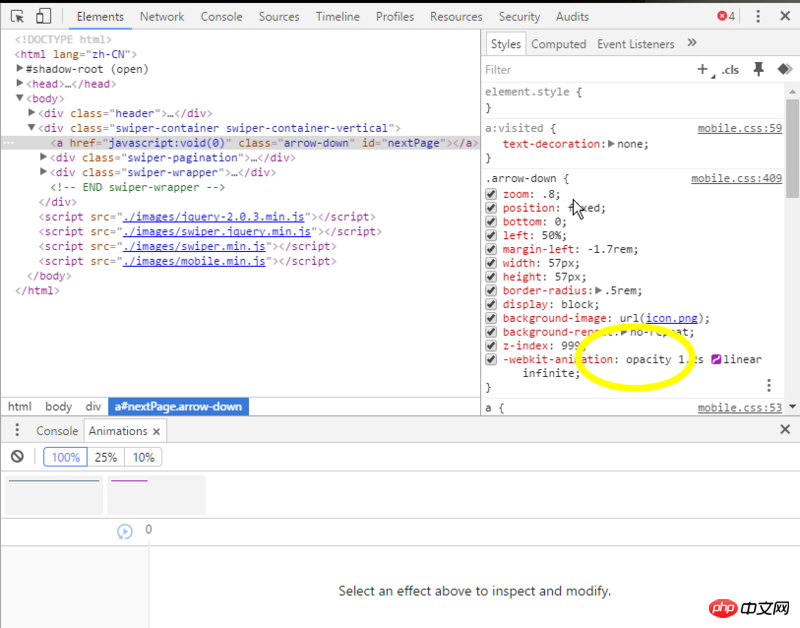Toggle element state with pin icon
The height and width of the screenshot is (628, 800).
(x=759, y=69)
